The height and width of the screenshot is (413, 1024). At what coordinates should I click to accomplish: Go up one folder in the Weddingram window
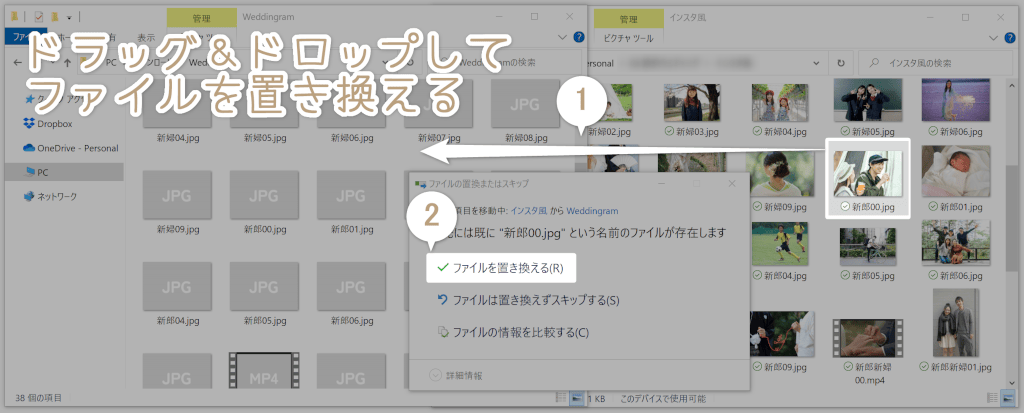[x=67, y=63]
